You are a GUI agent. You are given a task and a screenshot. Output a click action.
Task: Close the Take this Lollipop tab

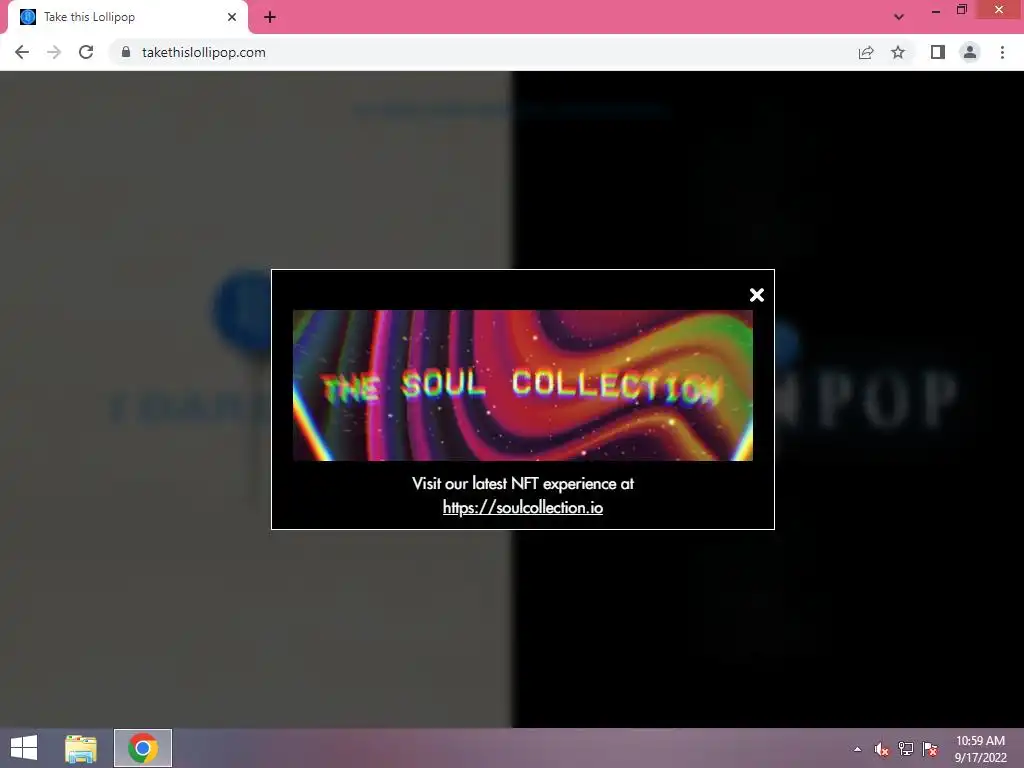click(x=232, y=17)
